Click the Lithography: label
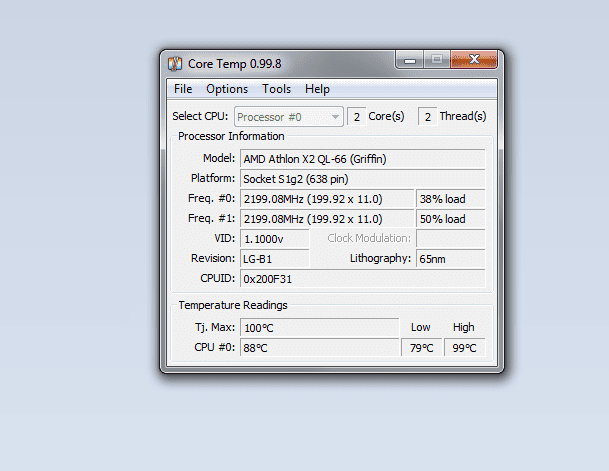Viewport: 609px width, 471px height. (380, 259)
